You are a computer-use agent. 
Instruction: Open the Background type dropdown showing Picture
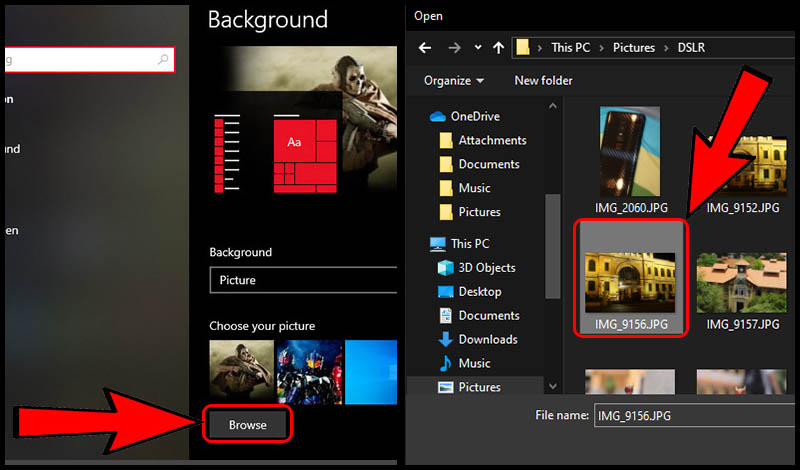(303, 280)
